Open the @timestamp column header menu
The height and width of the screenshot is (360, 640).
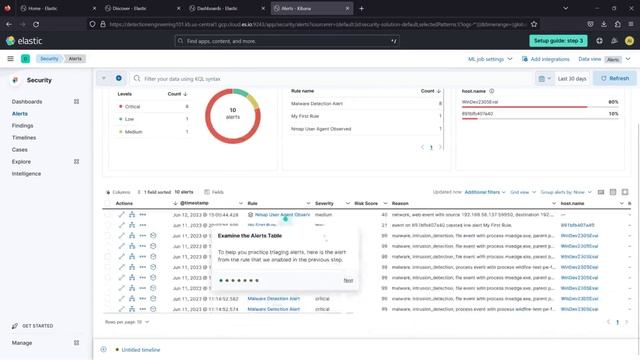(240, 203)
